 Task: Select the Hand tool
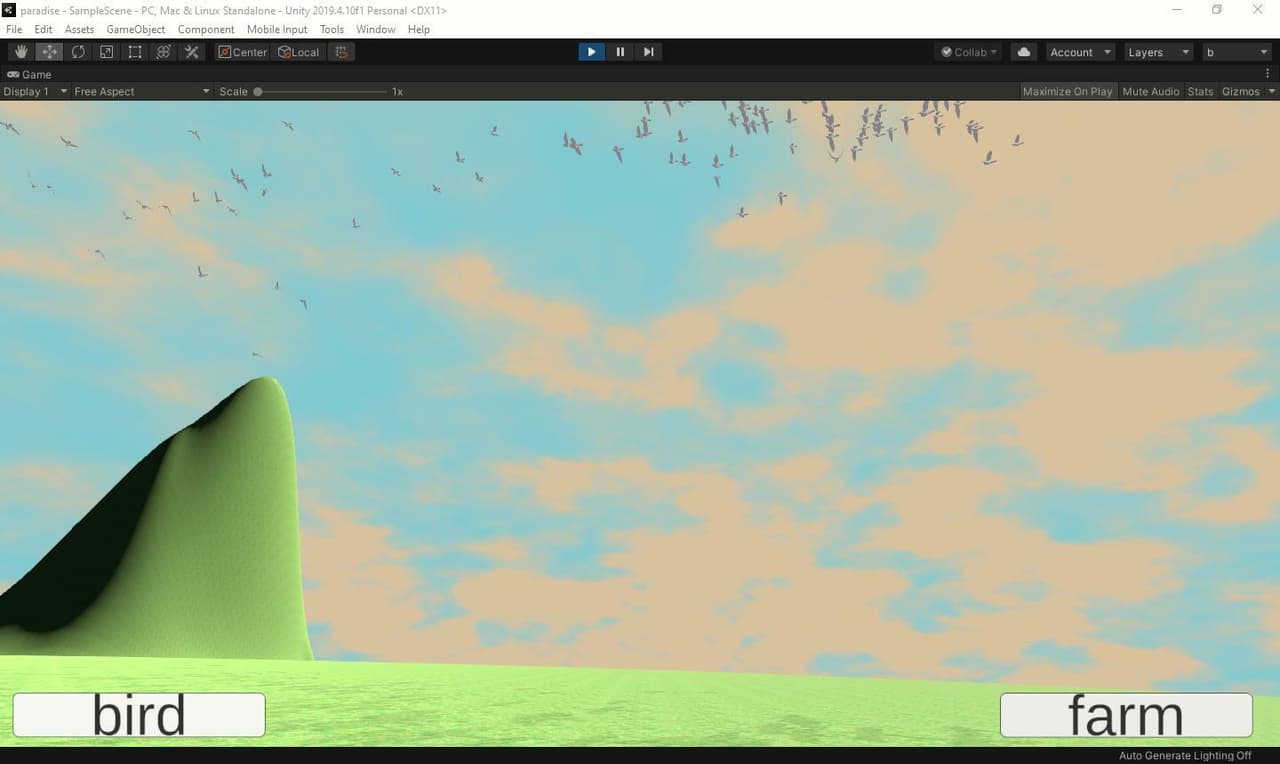click(21, 52)
